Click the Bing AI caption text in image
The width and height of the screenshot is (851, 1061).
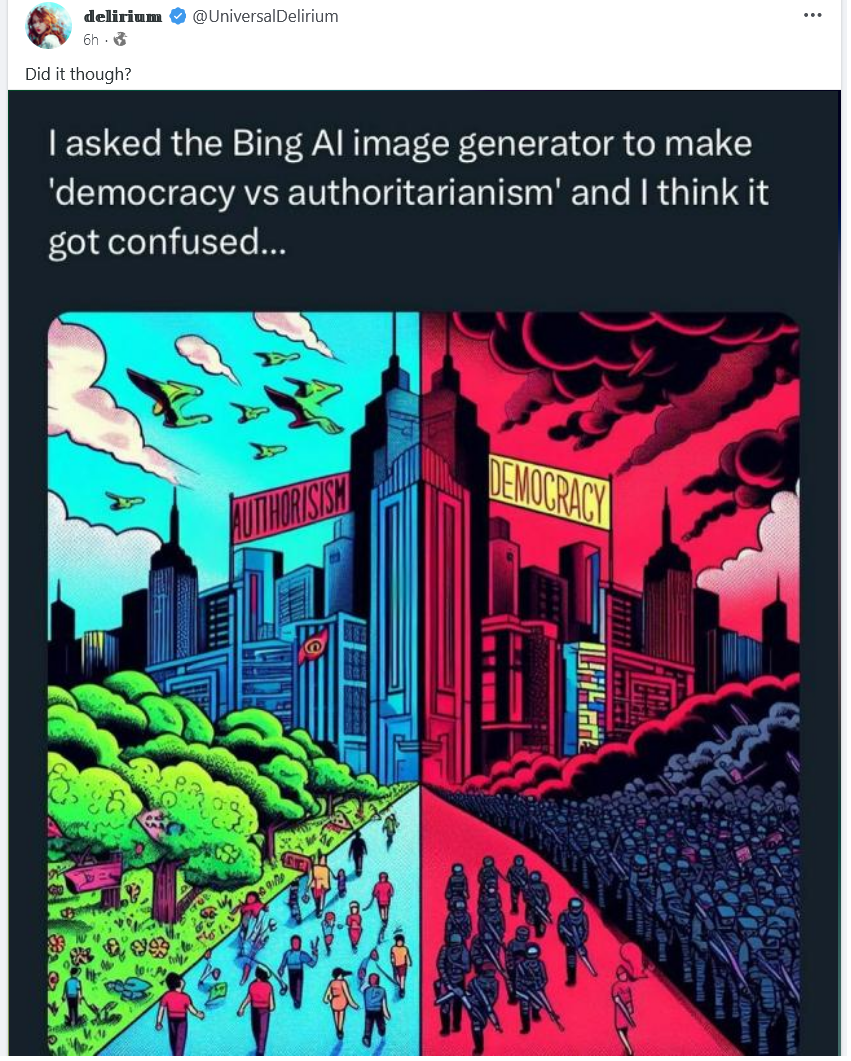pyautogui.click(x=408, y=193)
